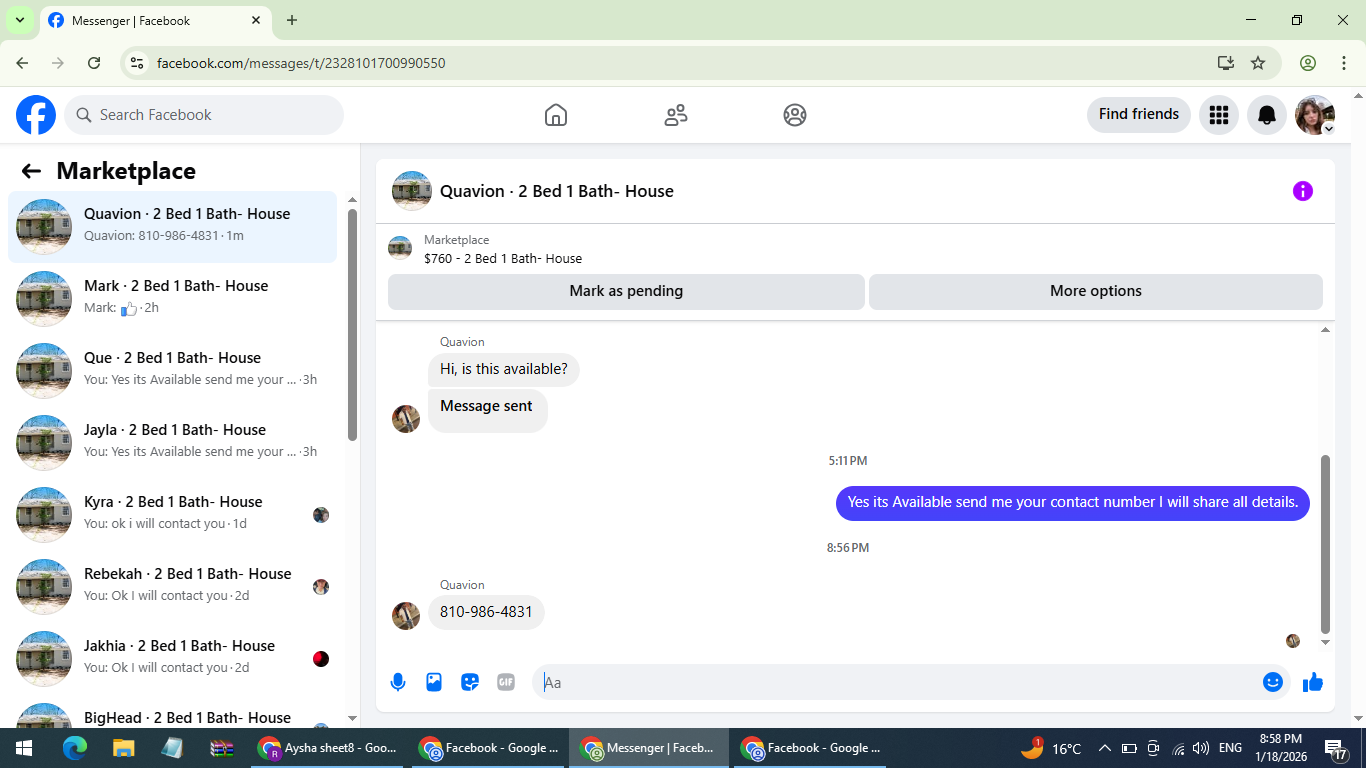Open the Home feed icon
The width and height of the screenshot is (1366, 768).
point(556,115)
